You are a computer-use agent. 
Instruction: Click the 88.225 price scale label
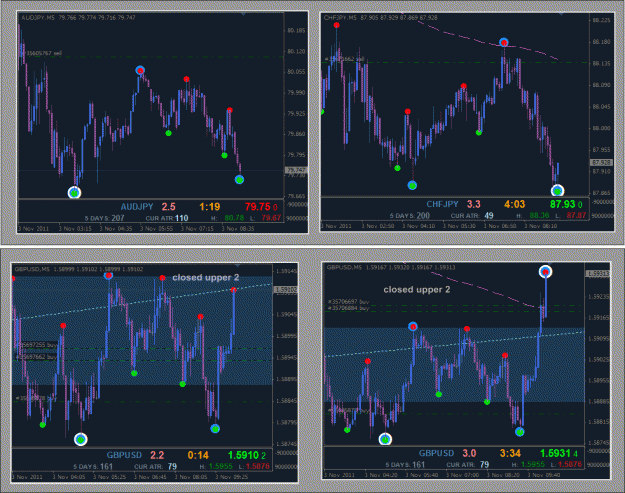click(x=602, y=20)
